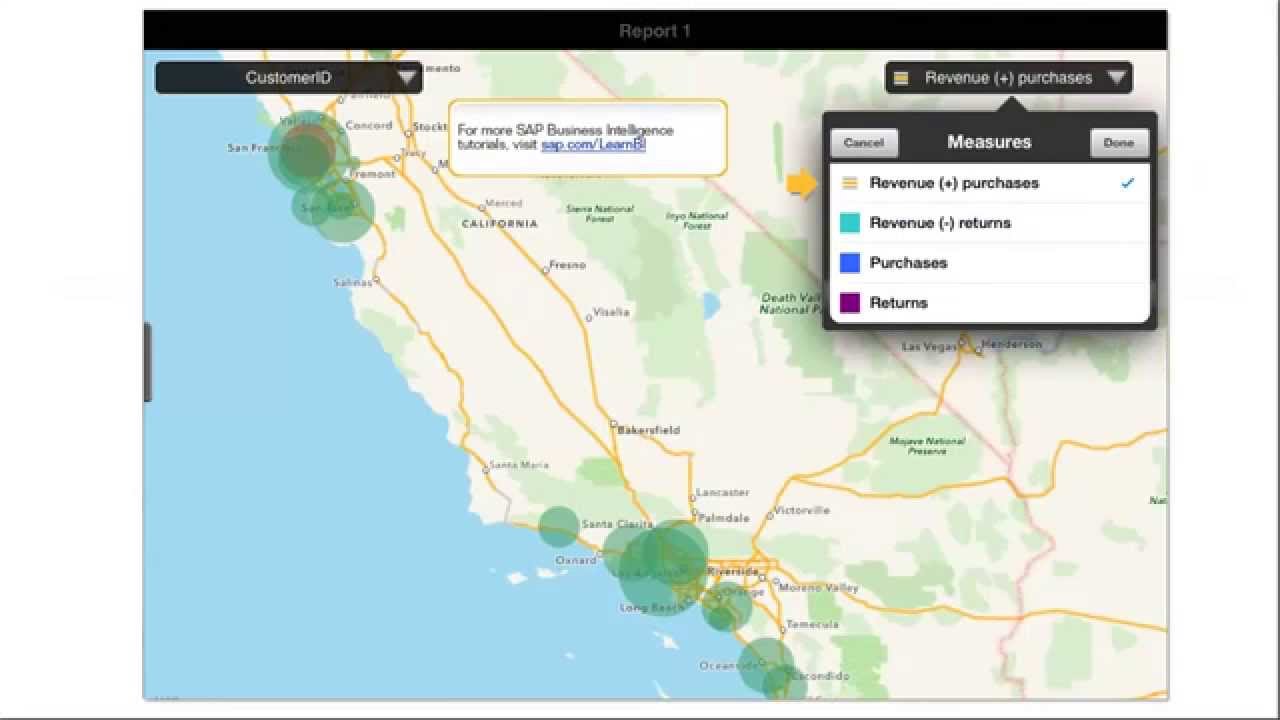Click the Mojave National Preserve label

tap(927, 446)
